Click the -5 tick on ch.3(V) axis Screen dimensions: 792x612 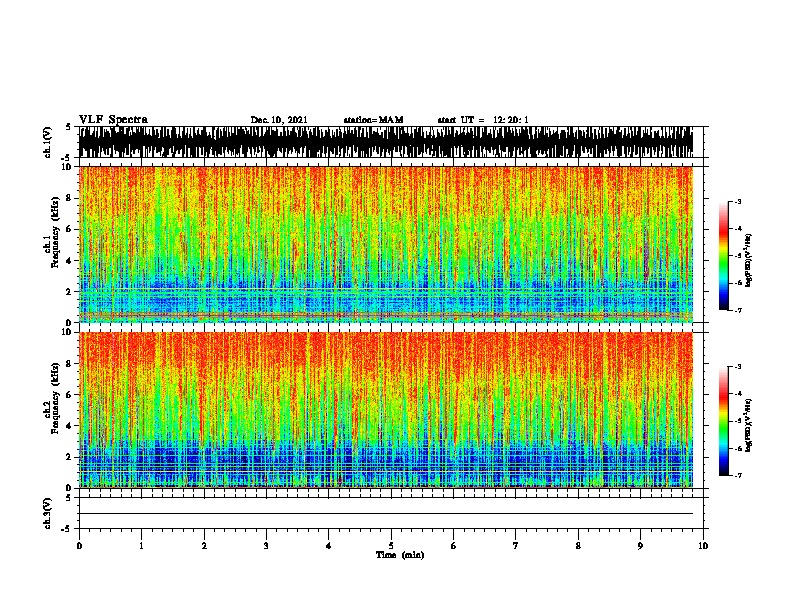tap(67, 529)
